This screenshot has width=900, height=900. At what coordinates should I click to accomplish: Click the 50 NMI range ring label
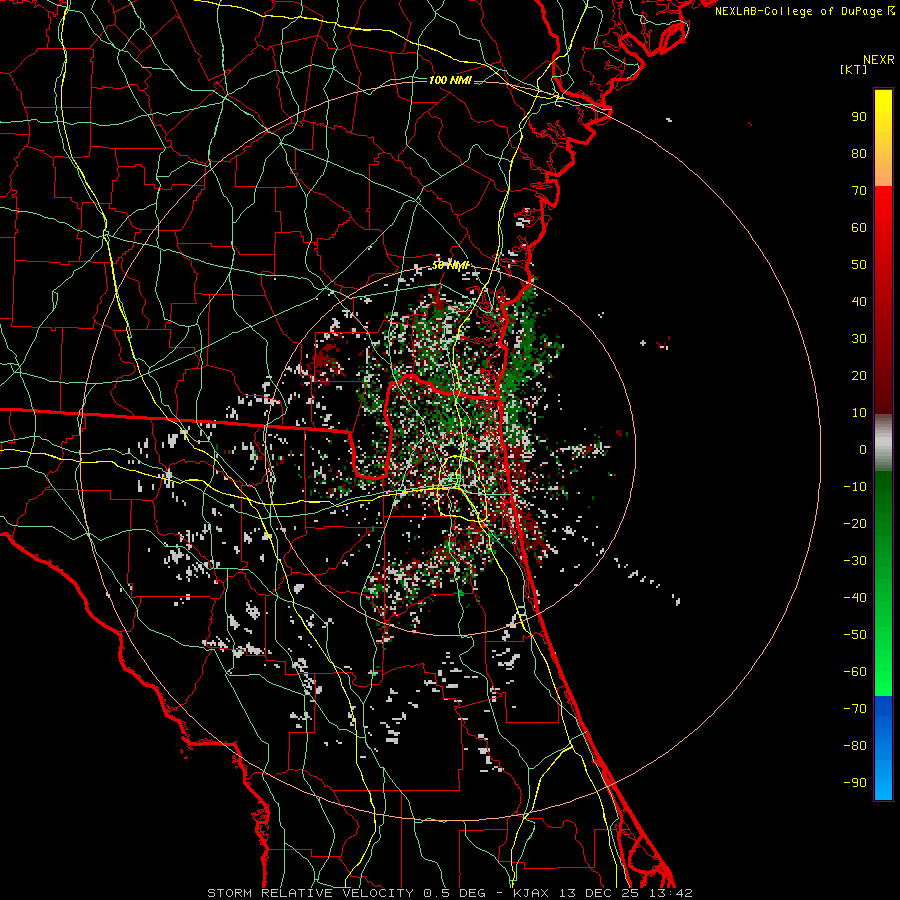451,265
